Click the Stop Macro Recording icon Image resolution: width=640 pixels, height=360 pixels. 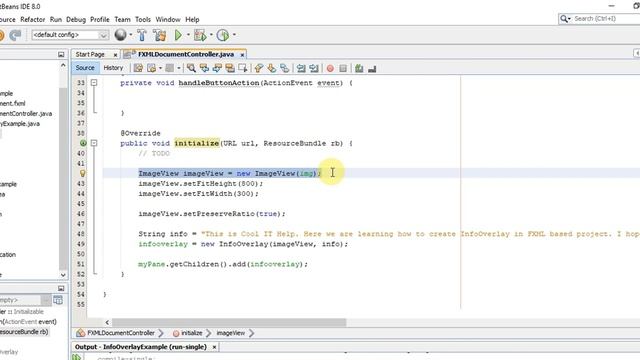(343, 68)
